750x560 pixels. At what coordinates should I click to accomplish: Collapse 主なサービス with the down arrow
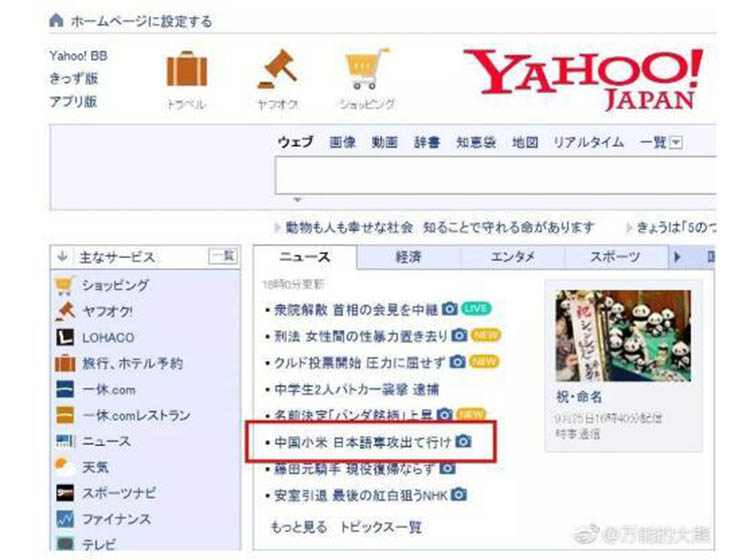coord(62,257)
